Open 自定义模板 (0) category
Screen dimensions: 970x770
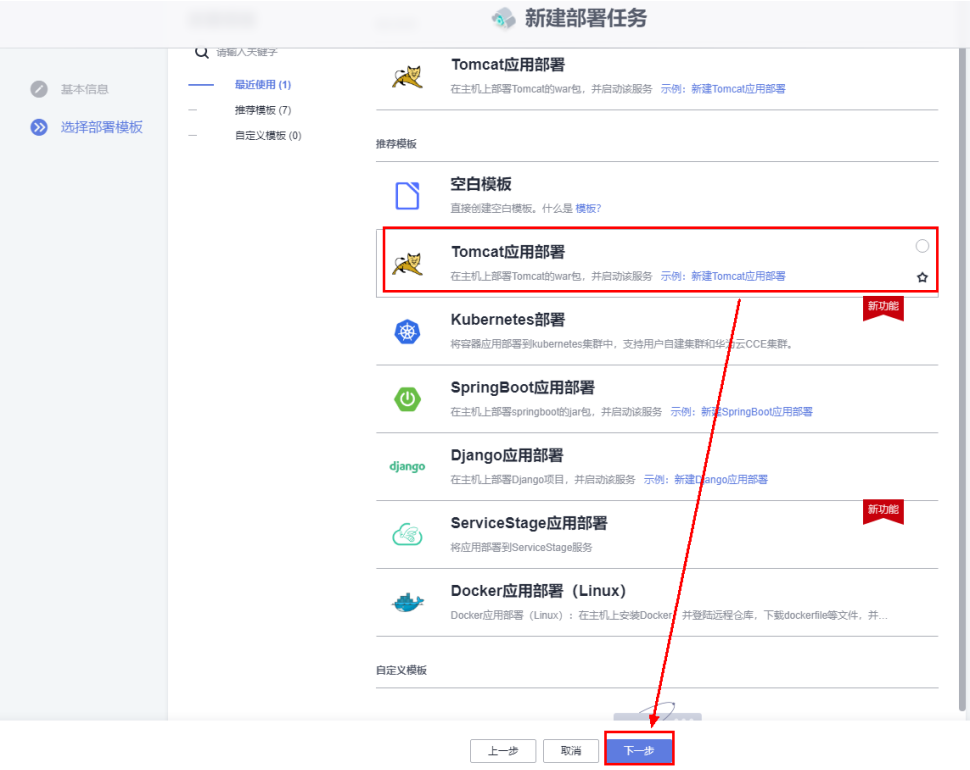pyautogui.click(x=268, y=135)
